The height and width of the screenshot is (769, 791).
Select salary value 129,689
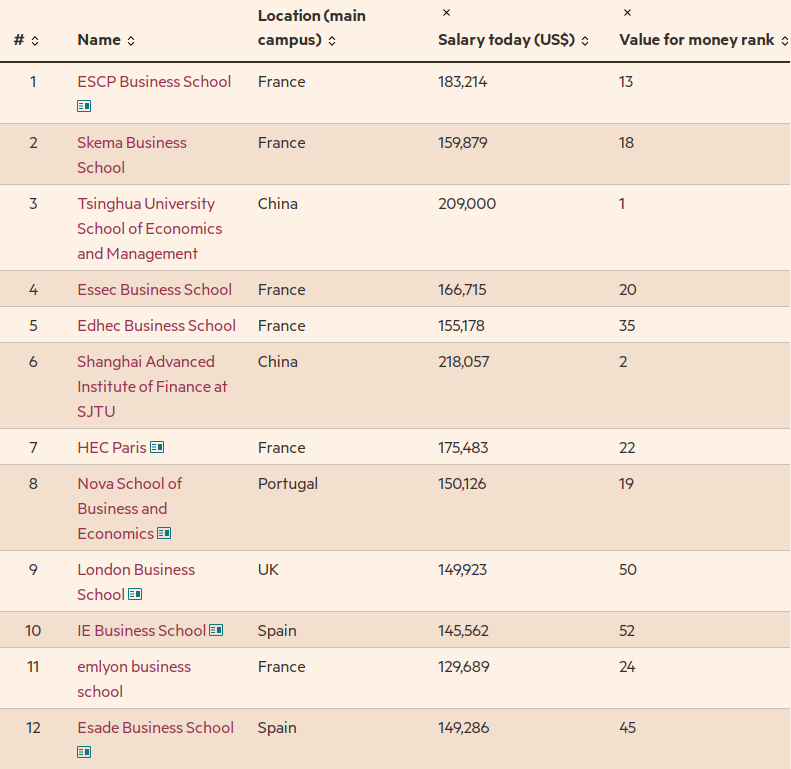[x=464, y=667]
